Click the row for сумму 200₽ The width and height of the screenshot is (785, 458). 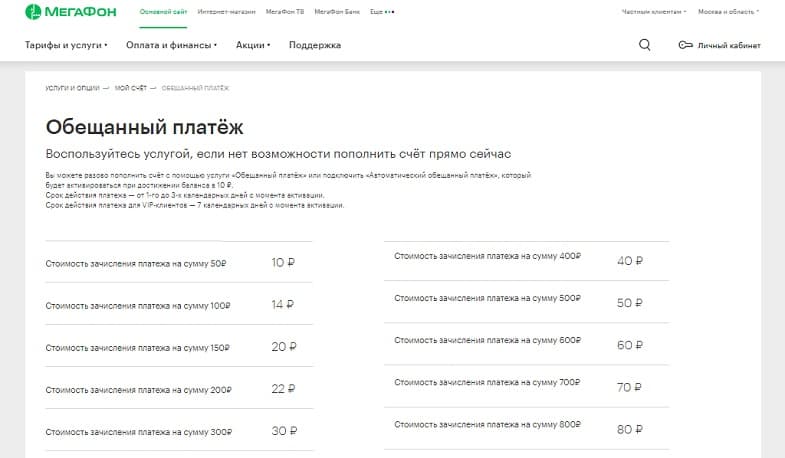pos(179,388)
